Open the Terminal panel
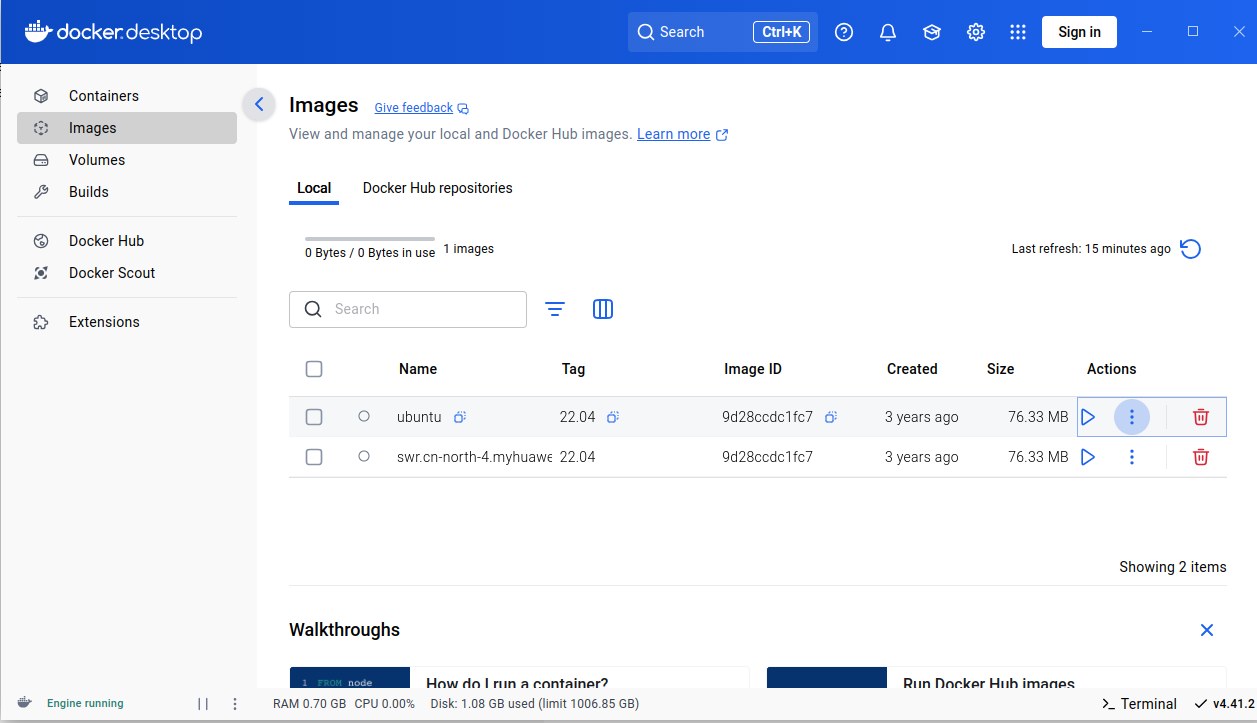 [1139, 704]
